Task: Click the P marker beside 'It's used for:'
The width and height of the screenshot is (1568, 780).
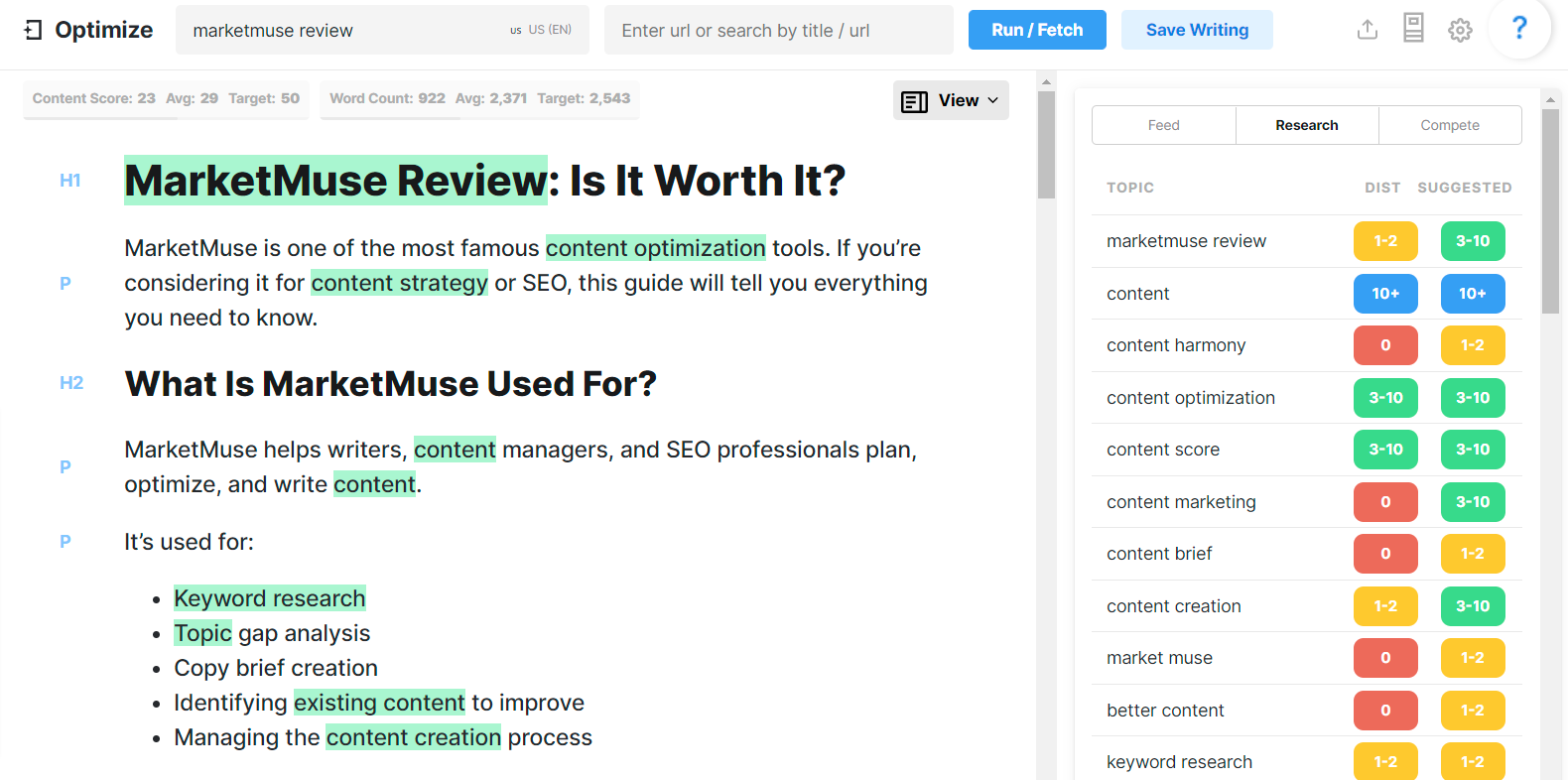Action: point(65,542)
